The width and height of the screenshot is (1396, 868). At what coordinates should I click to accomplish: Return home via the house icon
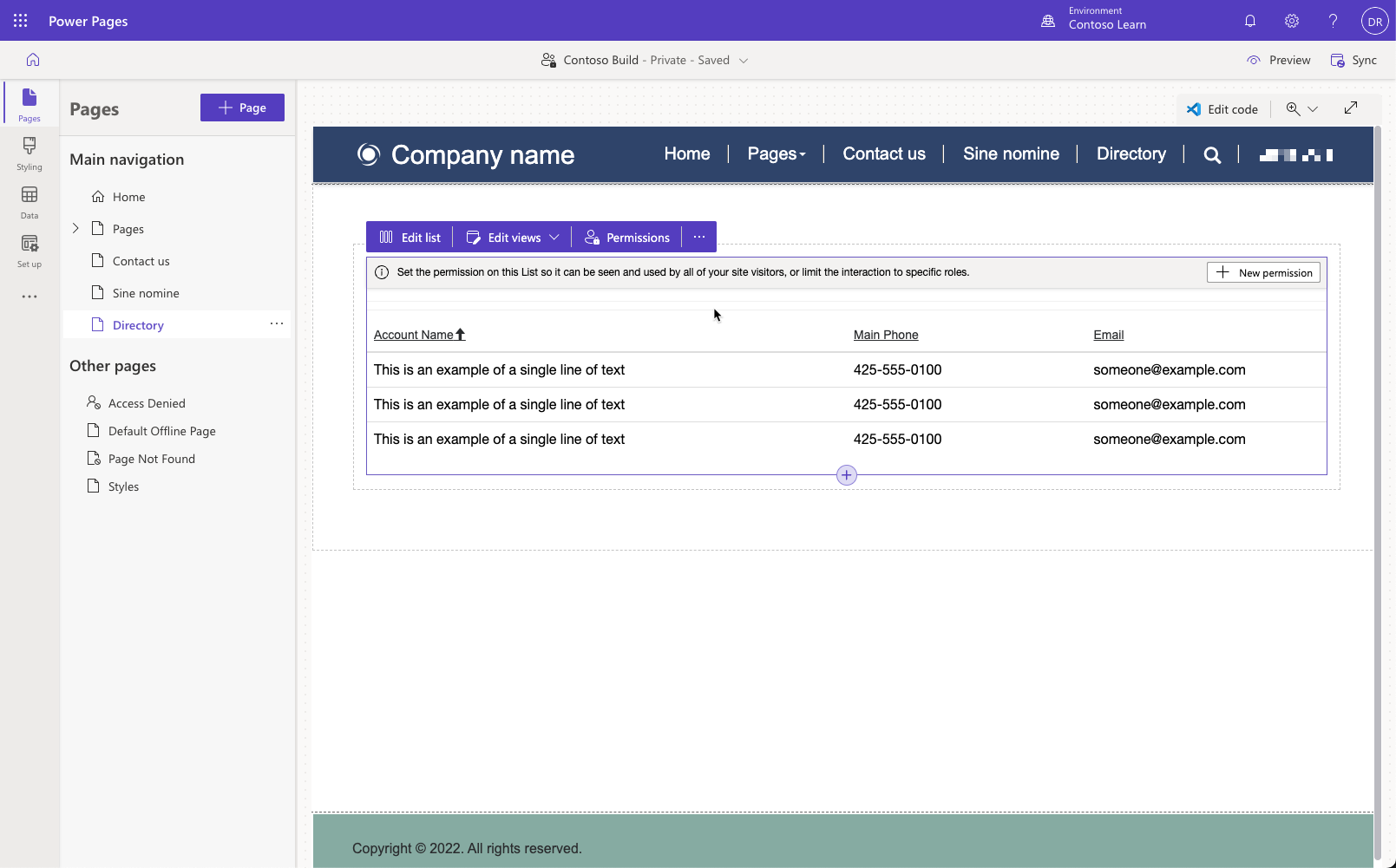pos(32,59)
